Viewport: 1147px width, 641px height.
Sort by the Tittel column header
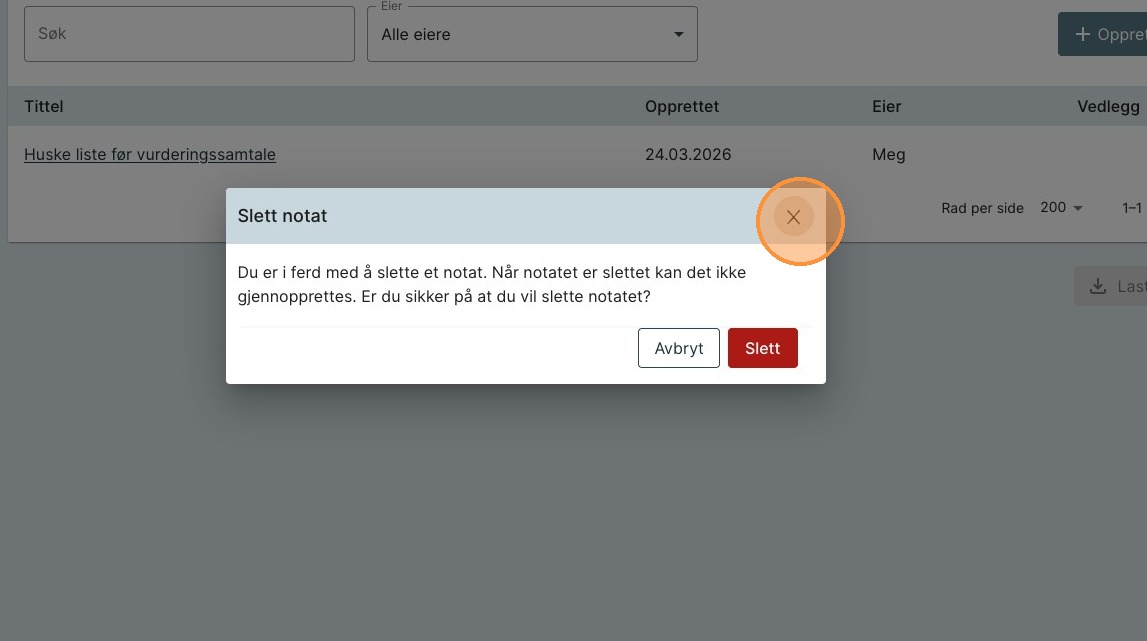pyautogui.click(x=44, y=106)
